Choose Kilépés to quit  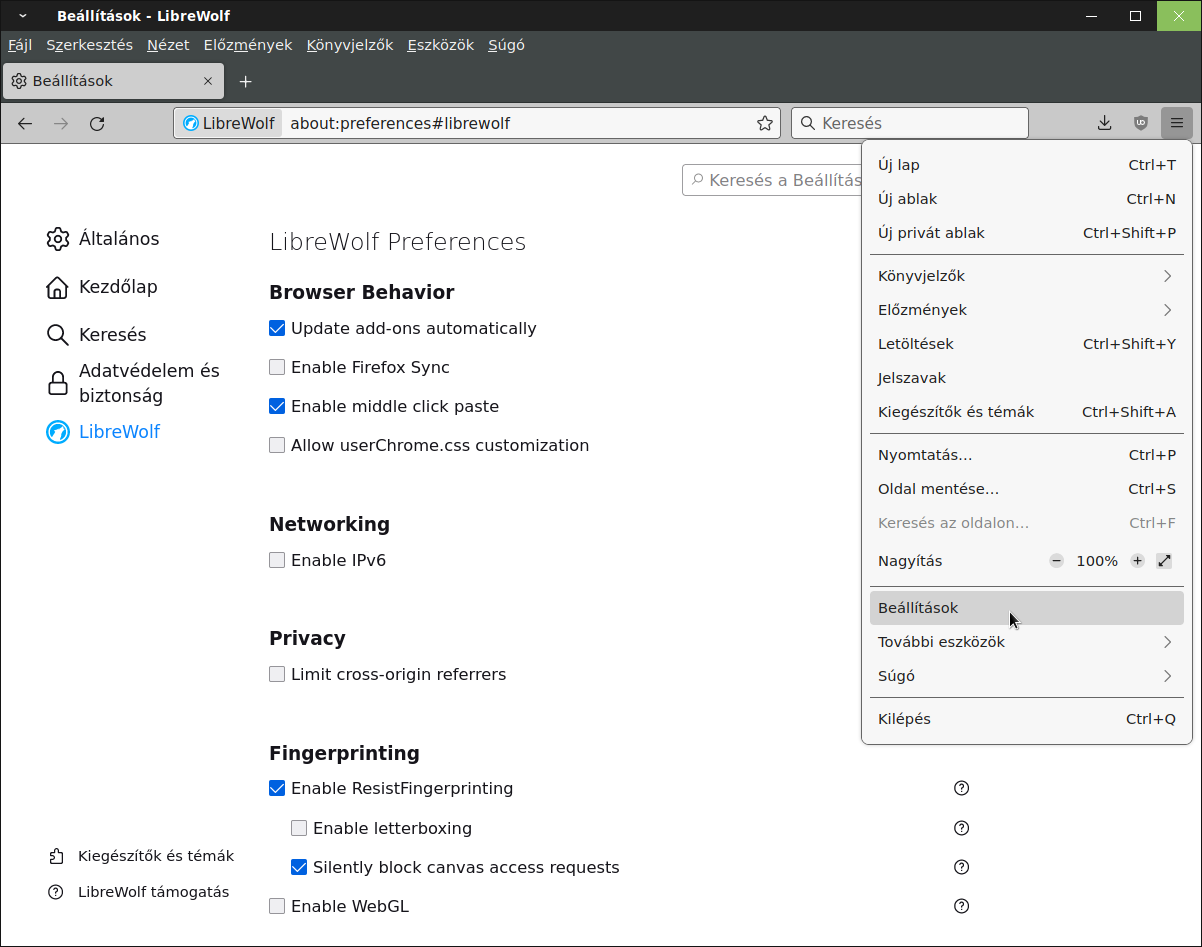[x=1027, y=719]
